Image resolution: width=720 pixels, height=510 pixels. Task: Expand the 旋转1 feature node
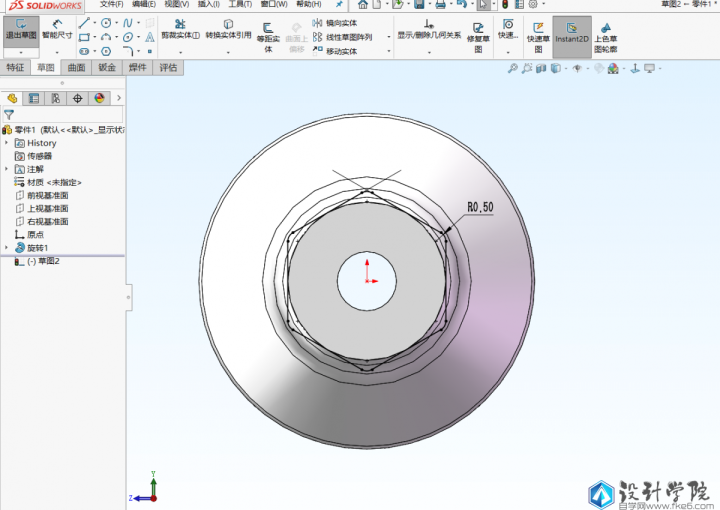pyautogui.click(x=6, y=247)
